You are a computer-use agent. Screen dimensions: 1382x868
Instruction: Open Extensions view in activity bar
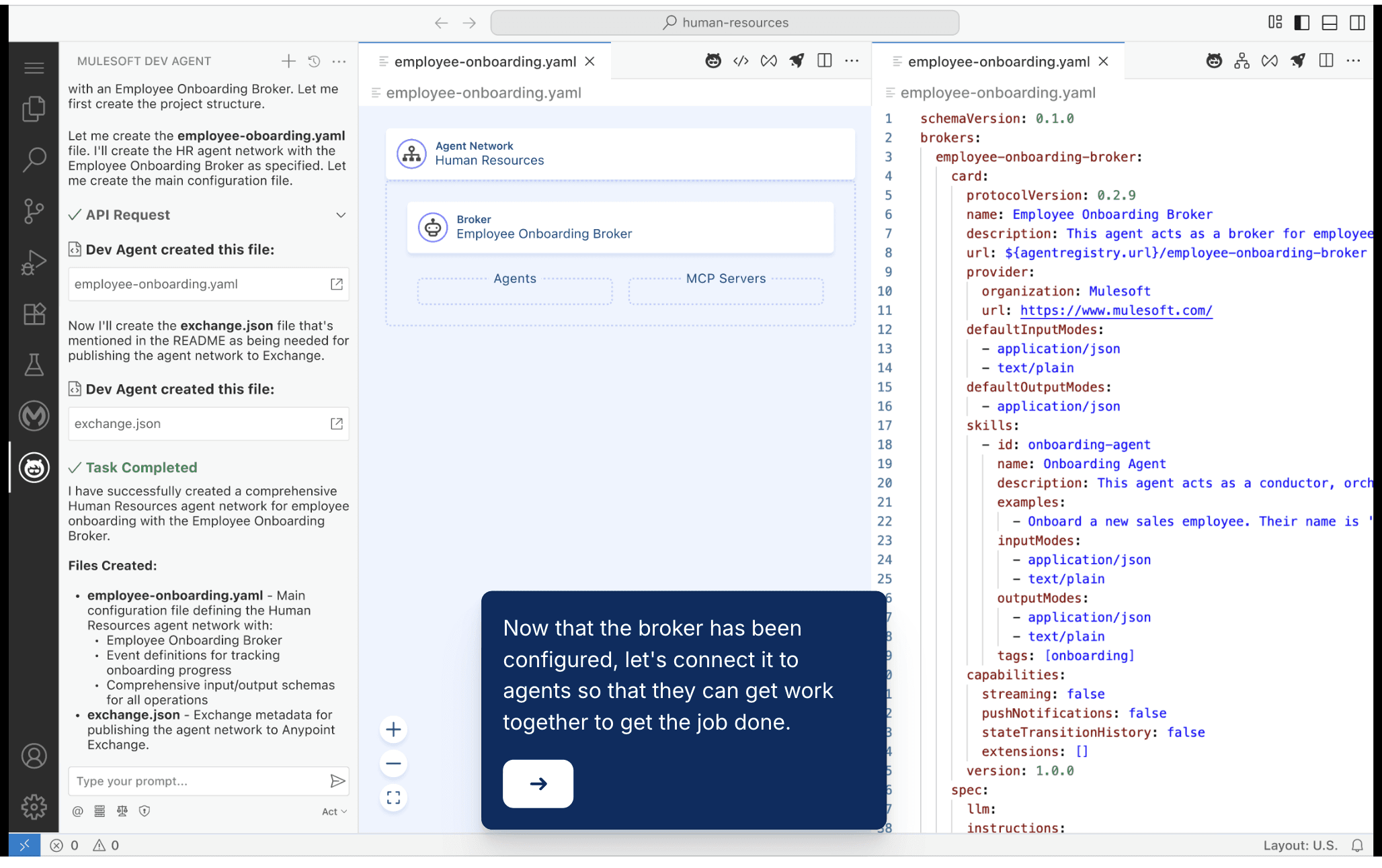pyautogui.click(x=34, y=314)
